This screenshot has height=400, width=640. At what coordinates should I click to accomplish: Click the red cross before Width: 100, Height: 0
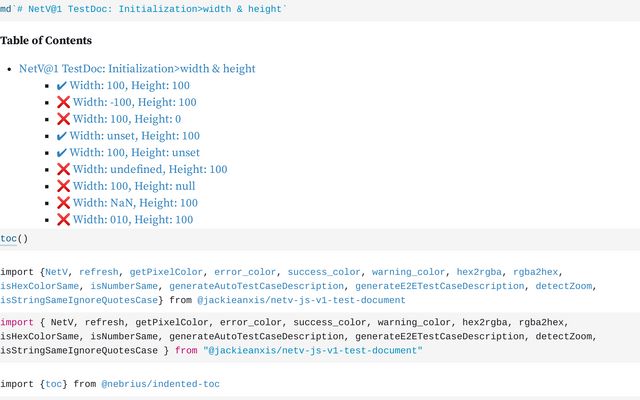pyautogui.click(x=63, y=119)
